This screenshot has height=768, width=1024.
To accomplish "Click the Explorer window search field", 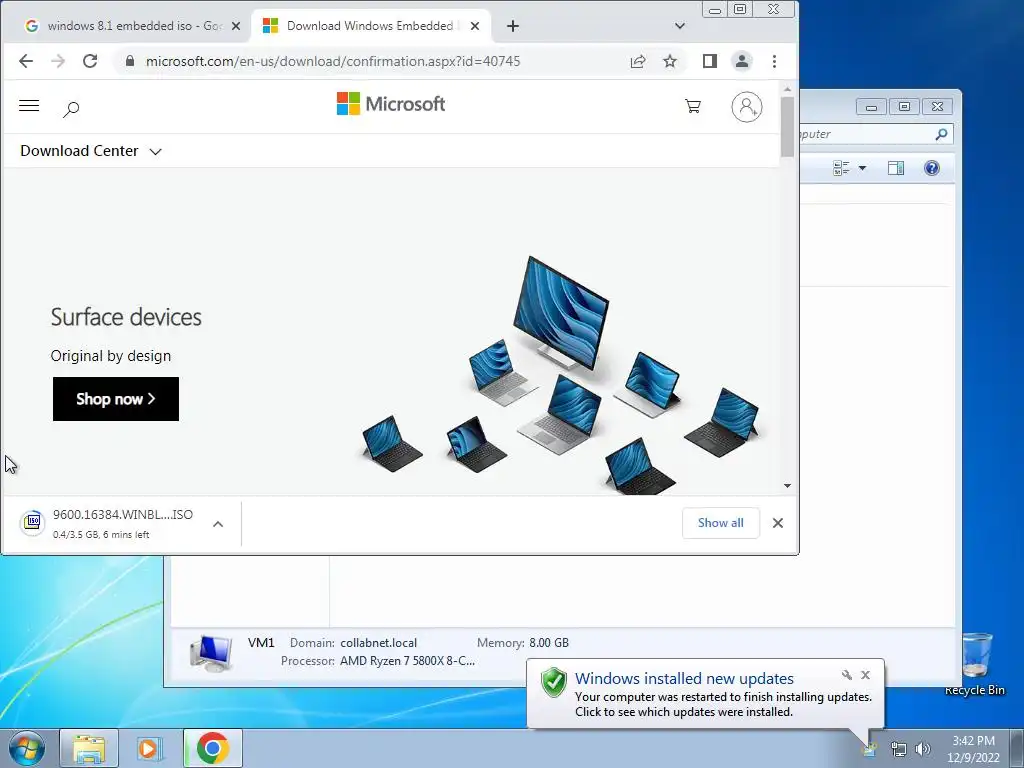I will coord(875,134).
